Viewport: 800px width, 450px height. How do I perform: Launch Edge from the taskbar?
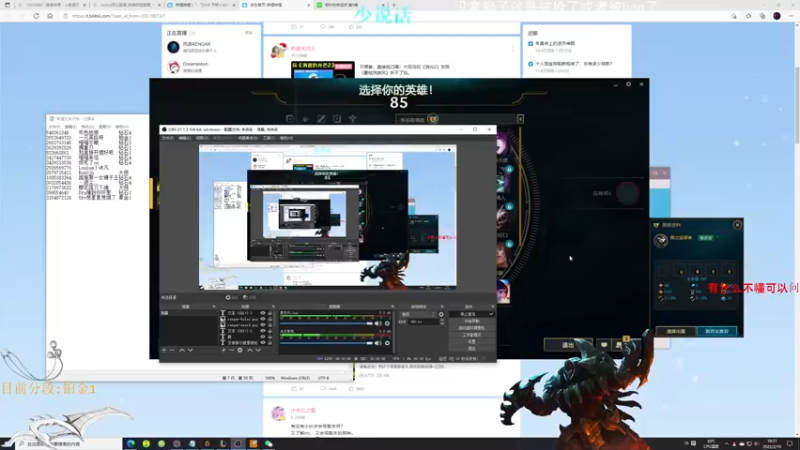click(x=131, y=444)
